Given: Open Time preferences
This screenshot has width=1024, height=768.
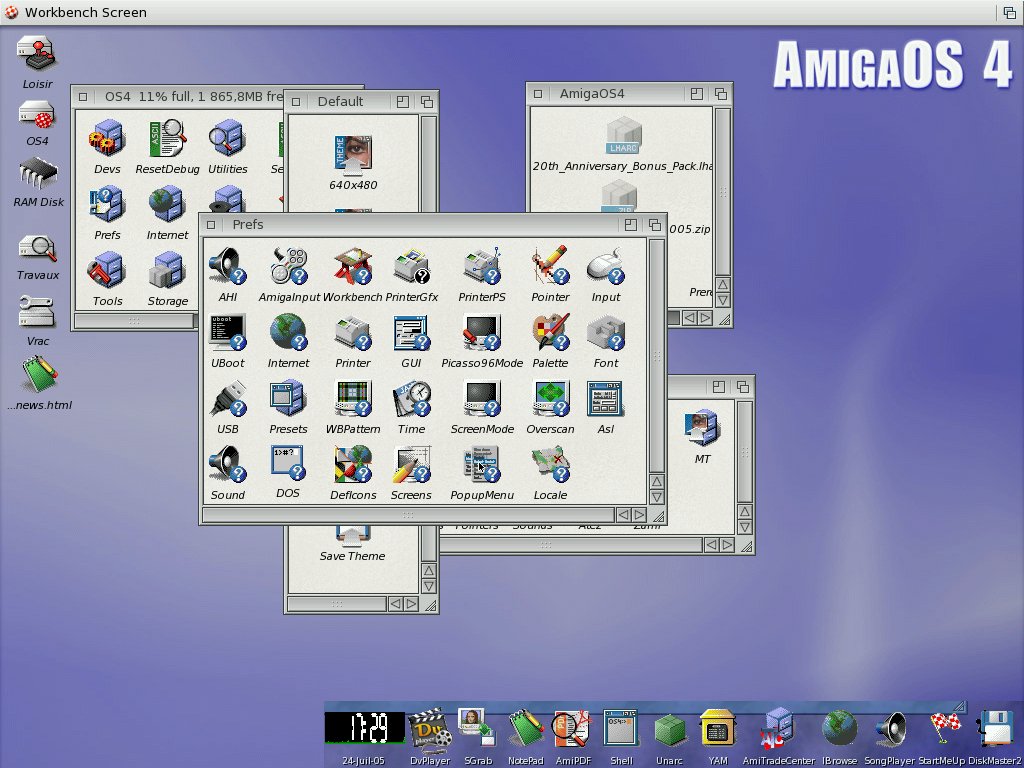Looking at the screenshot, I should 411,399.
